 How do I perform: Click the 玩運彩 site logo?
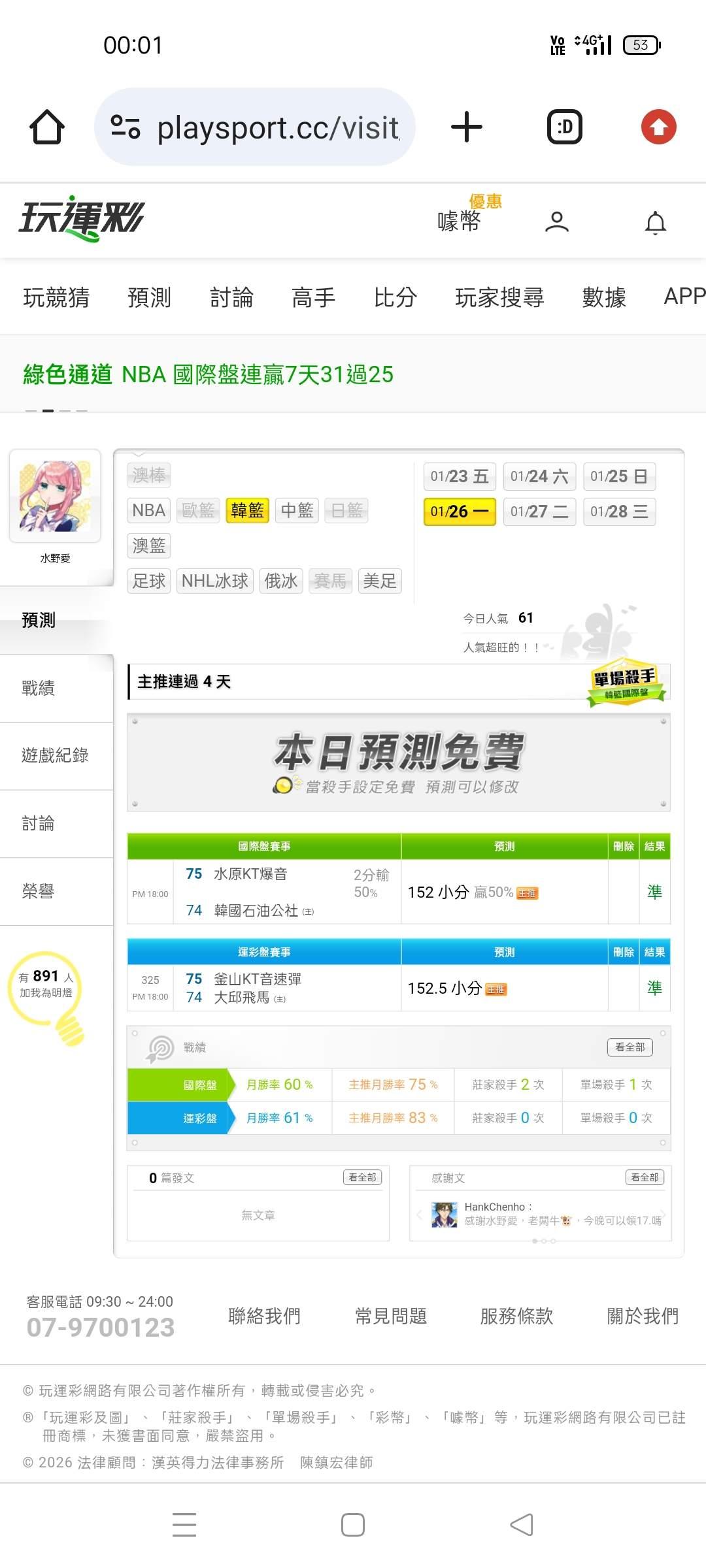[82, 219]
